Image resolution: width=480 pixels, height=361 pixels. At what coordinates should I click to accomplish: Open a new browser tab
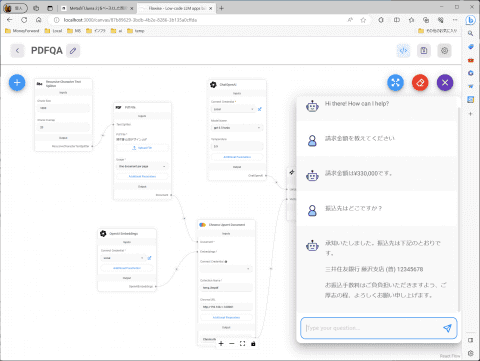point(221,8)
